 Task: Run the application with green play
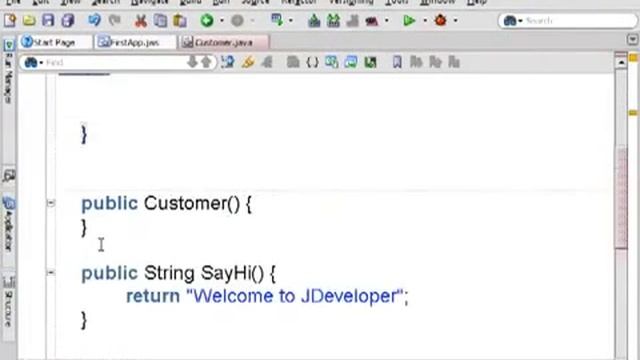tap(409, 20)
